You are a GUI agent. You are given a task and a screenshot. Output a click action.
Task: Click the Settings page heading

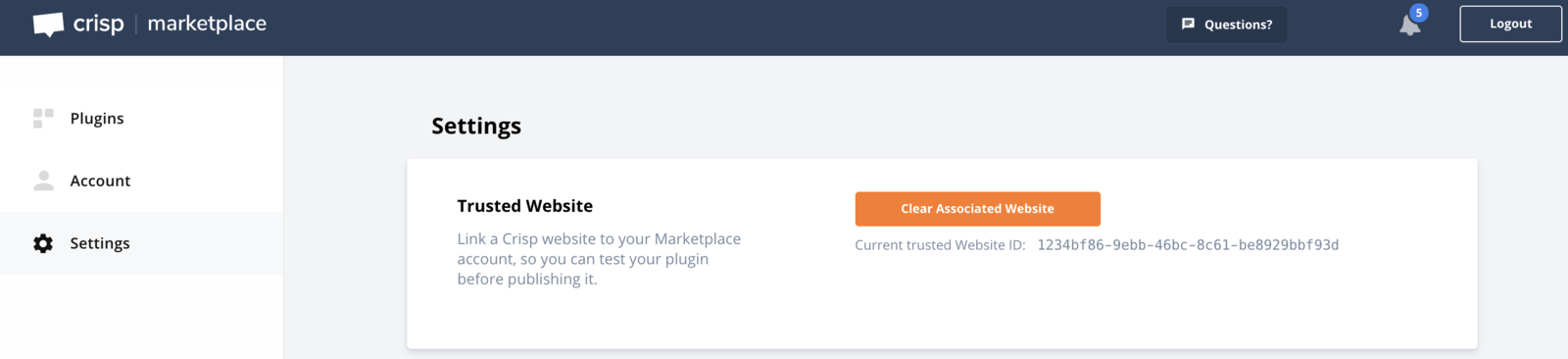click(x=476, y=127)
